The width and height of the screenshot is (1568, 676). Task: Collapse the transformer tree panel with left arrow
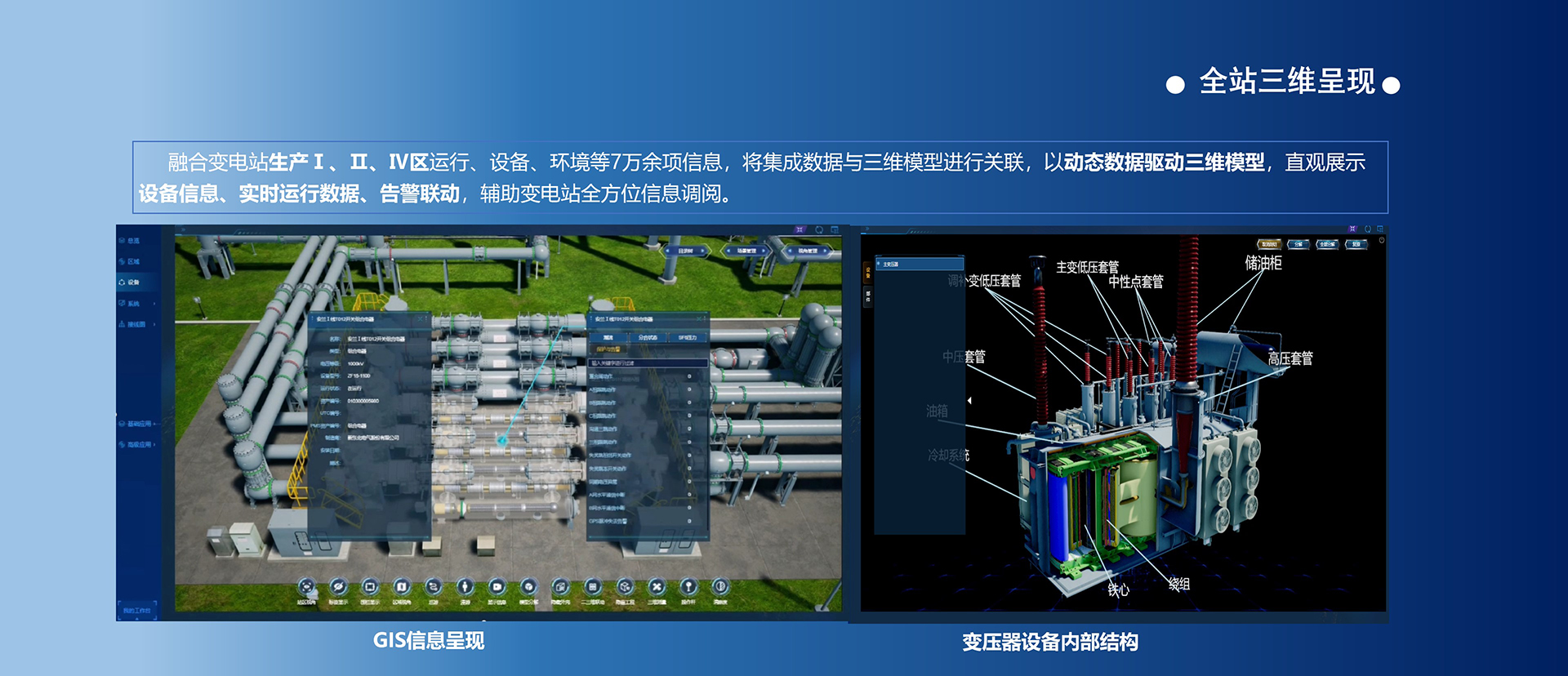(969, 400)
